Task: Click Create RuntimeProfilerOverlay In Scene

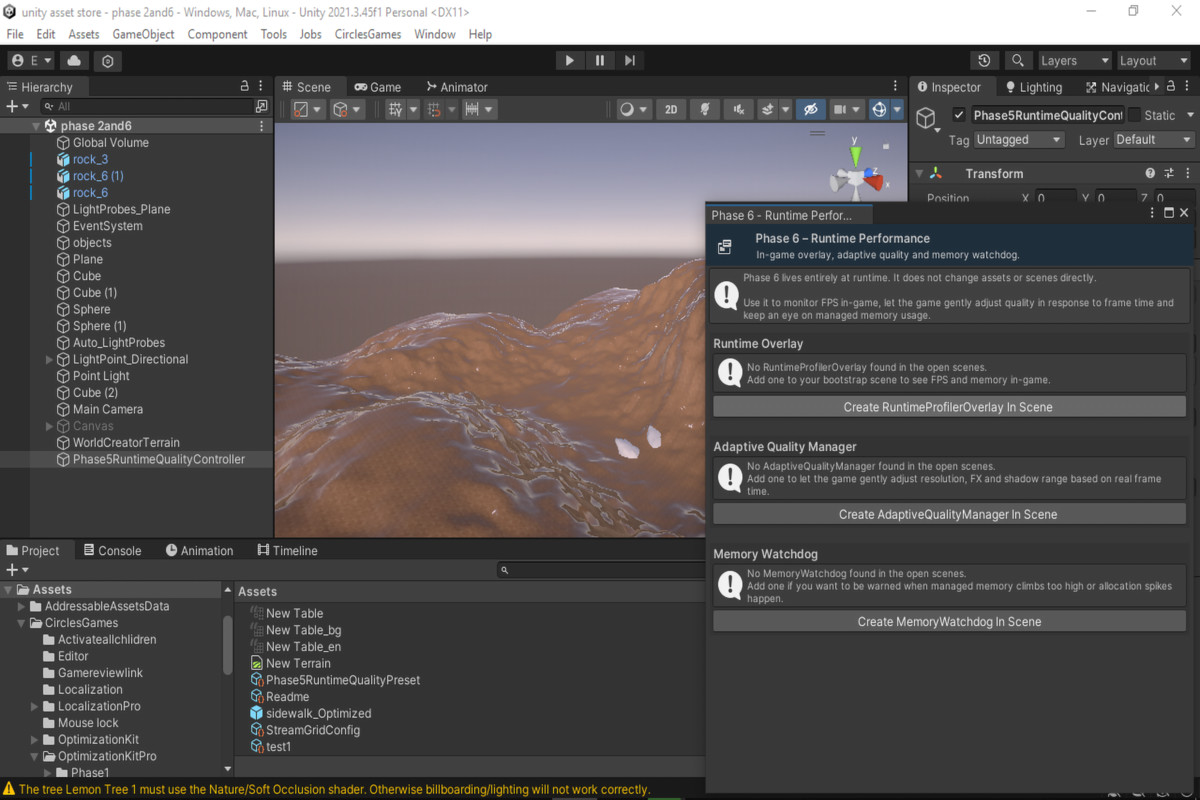Action: (949, 407)
